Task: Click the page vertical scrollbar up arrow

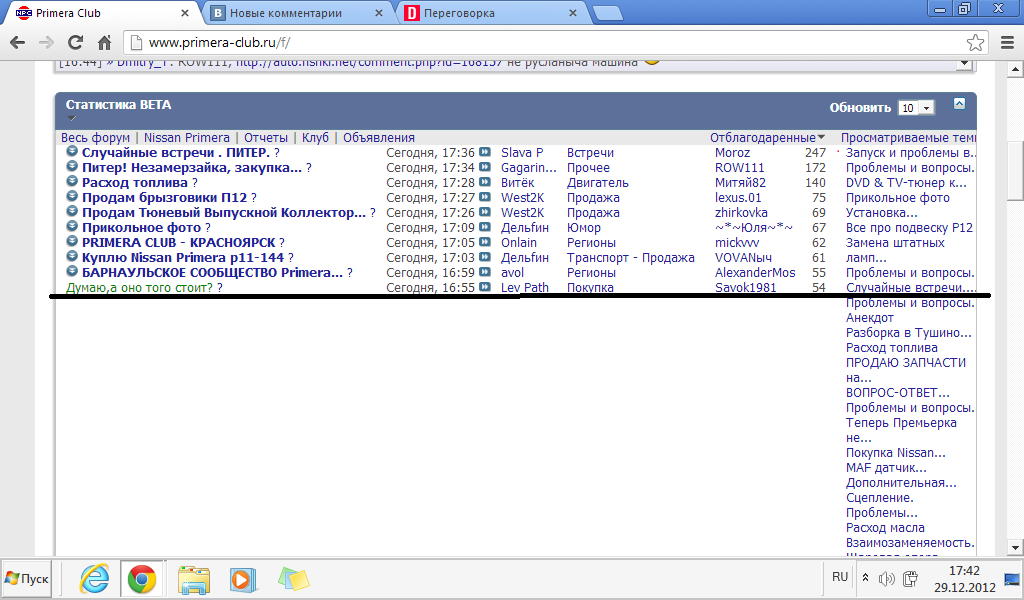Action: 1016,69
